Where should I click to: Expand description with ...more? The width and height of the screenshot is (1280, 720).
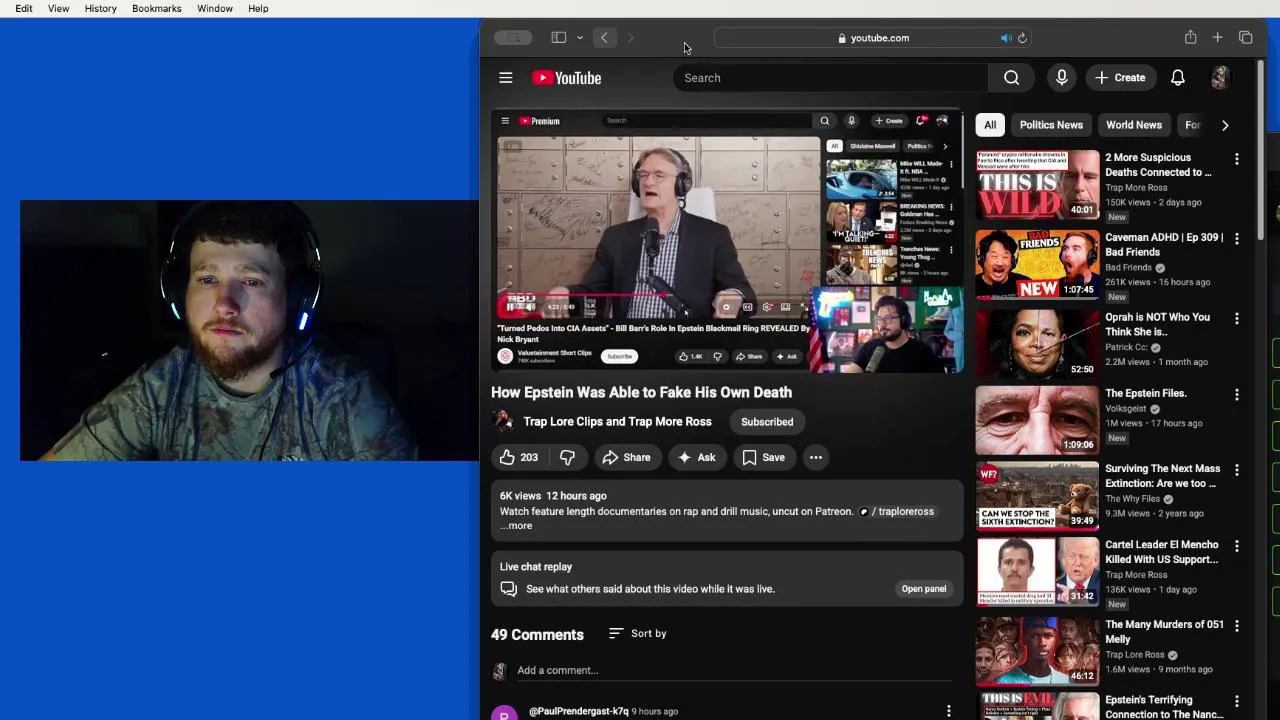pyautogui.click(x=516, y=526)
